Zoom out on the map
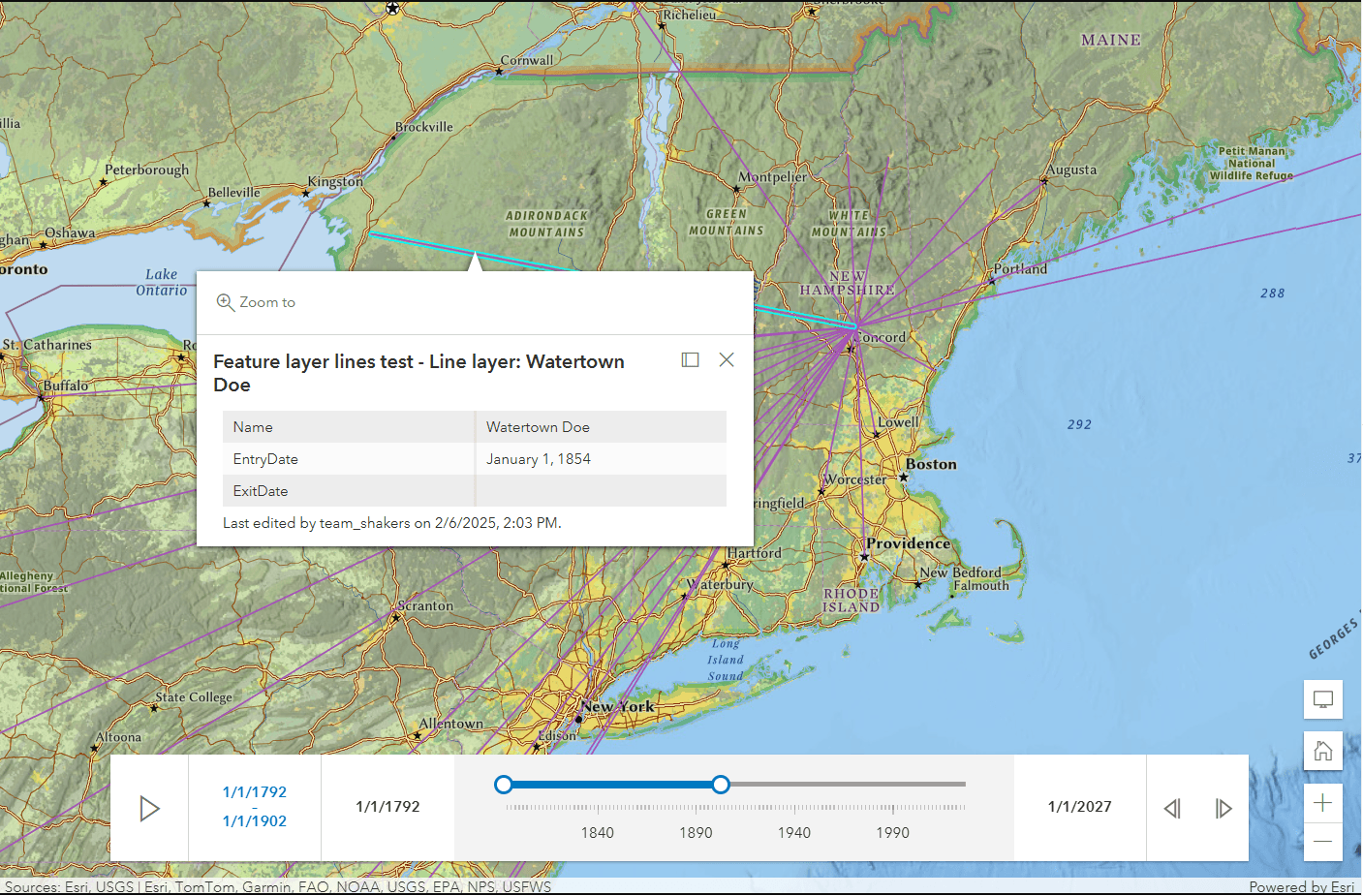This screenshot has width=1363, height=896. [x=1323, y=842]
